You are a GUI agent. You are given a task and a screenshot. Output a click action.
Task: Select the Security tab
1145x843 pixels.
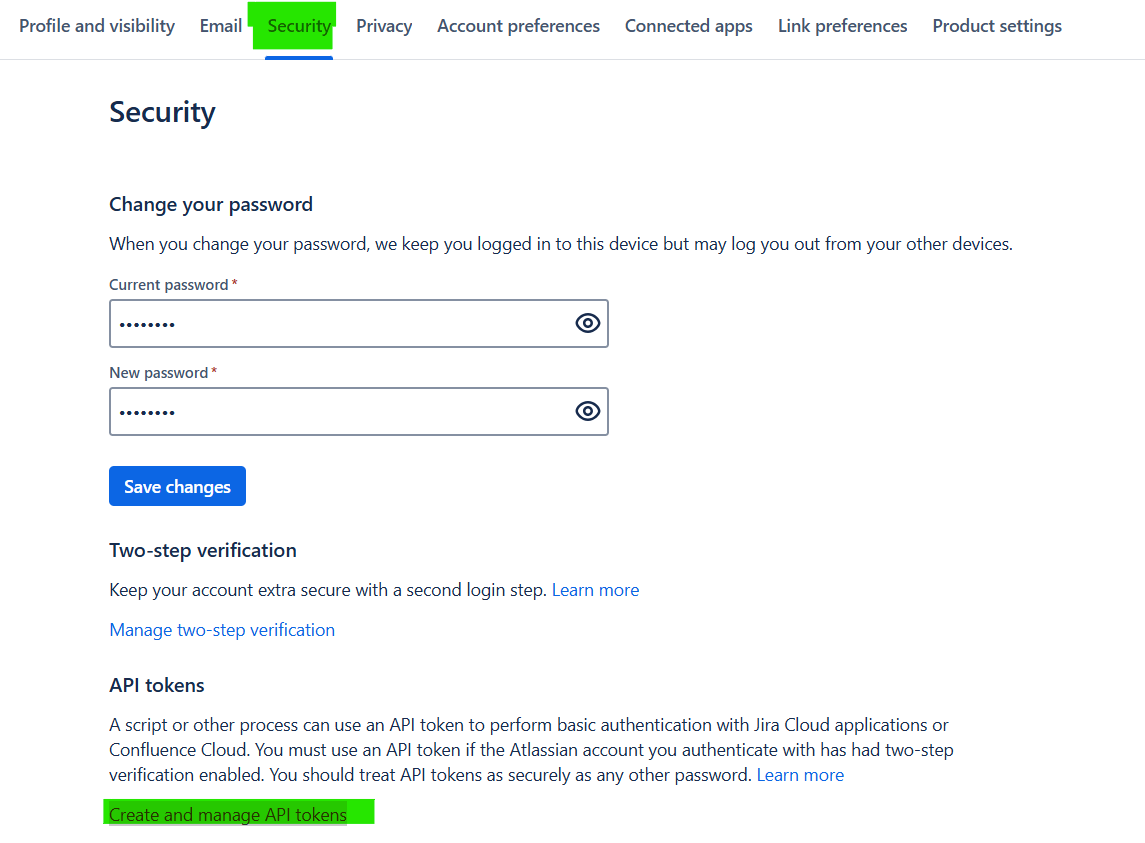pyautogui.click(x=299, y=26)
